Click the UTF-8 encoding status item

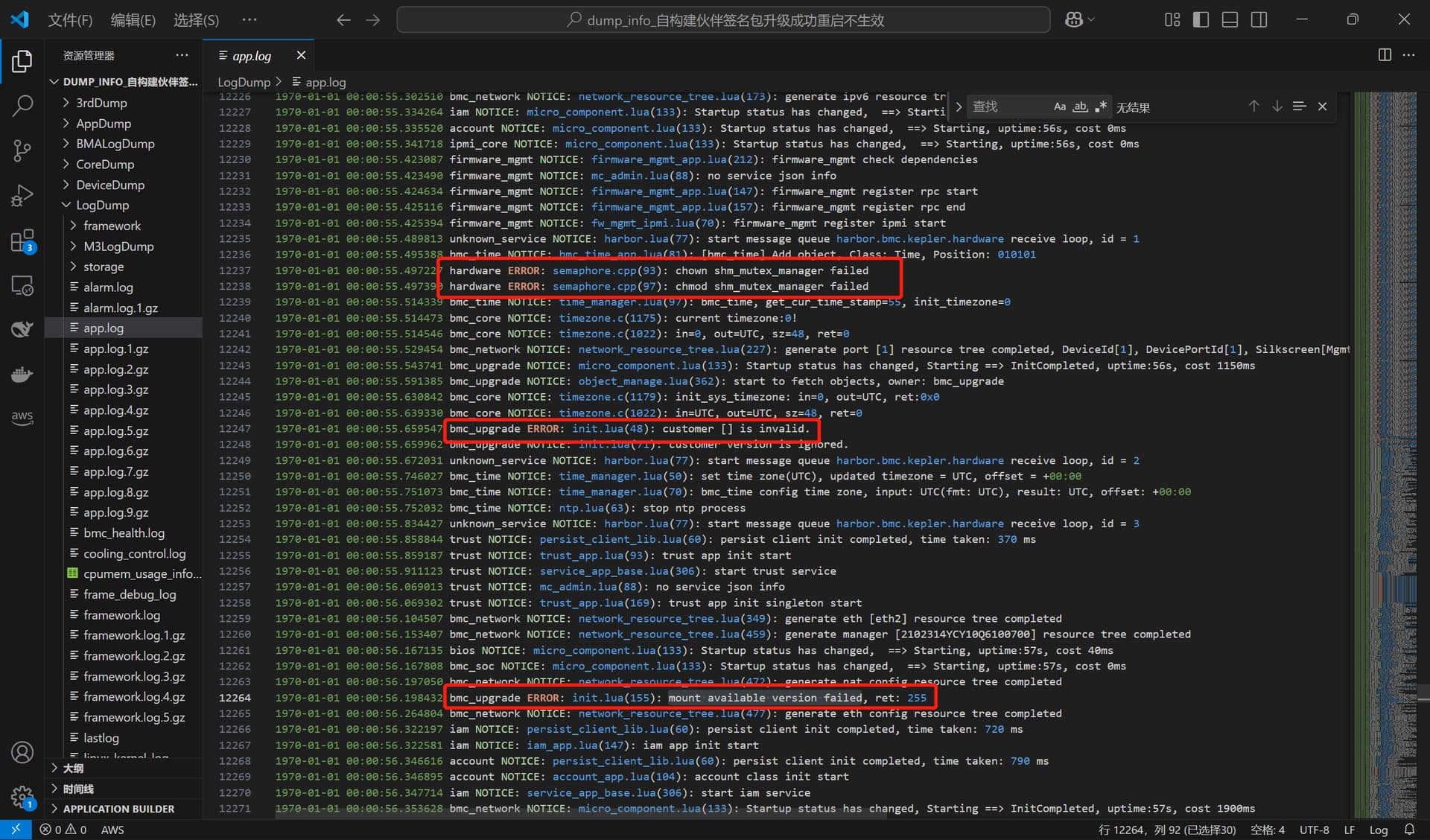(x=1314, y=830)
